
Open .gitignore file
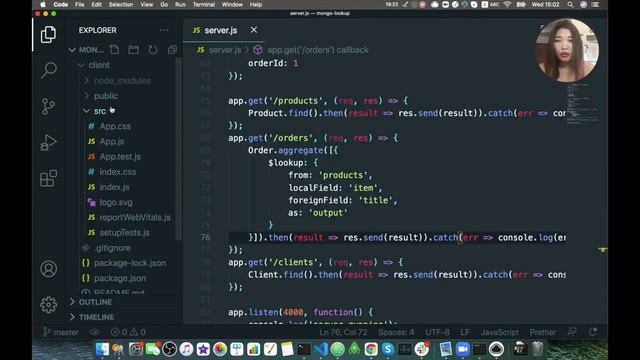click(x=113, y=248)
